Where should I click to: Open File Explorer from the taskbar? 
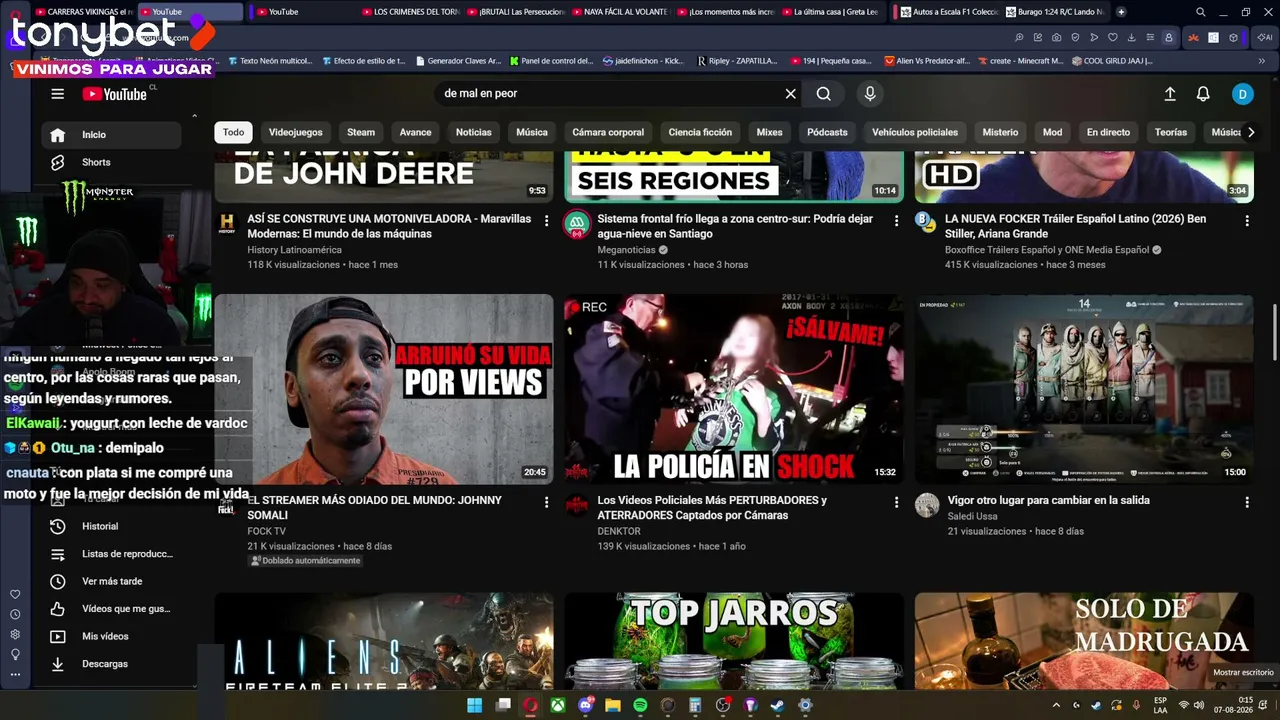[613, 706]
